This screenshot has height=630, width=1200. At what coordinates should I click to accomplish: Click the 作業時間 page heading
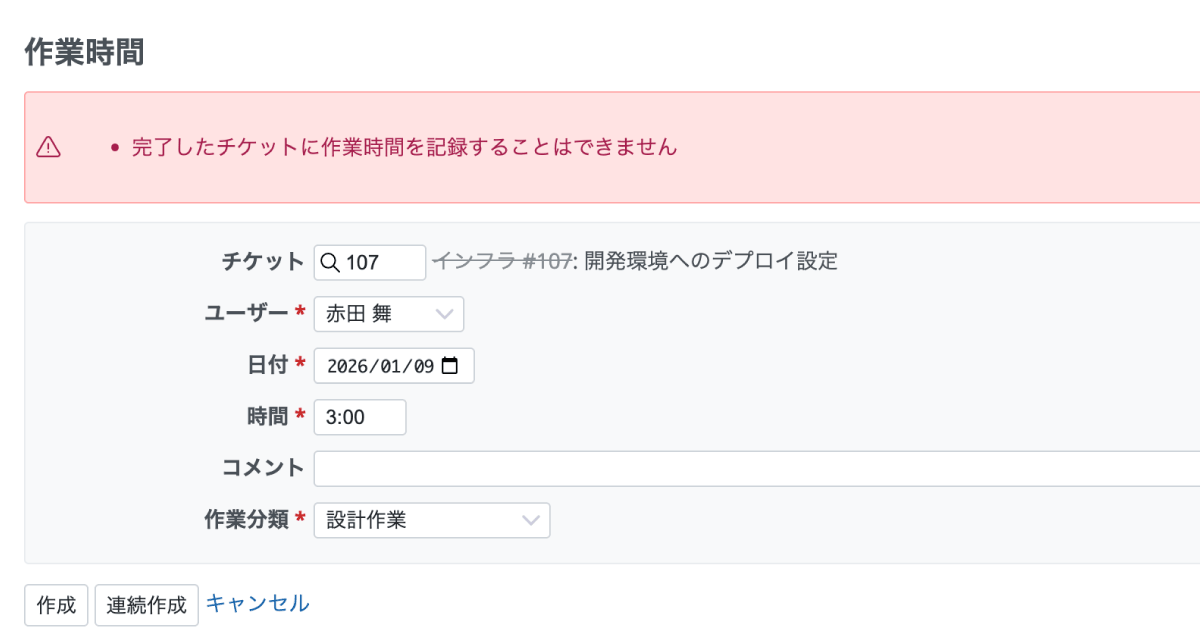coord(84,52)
